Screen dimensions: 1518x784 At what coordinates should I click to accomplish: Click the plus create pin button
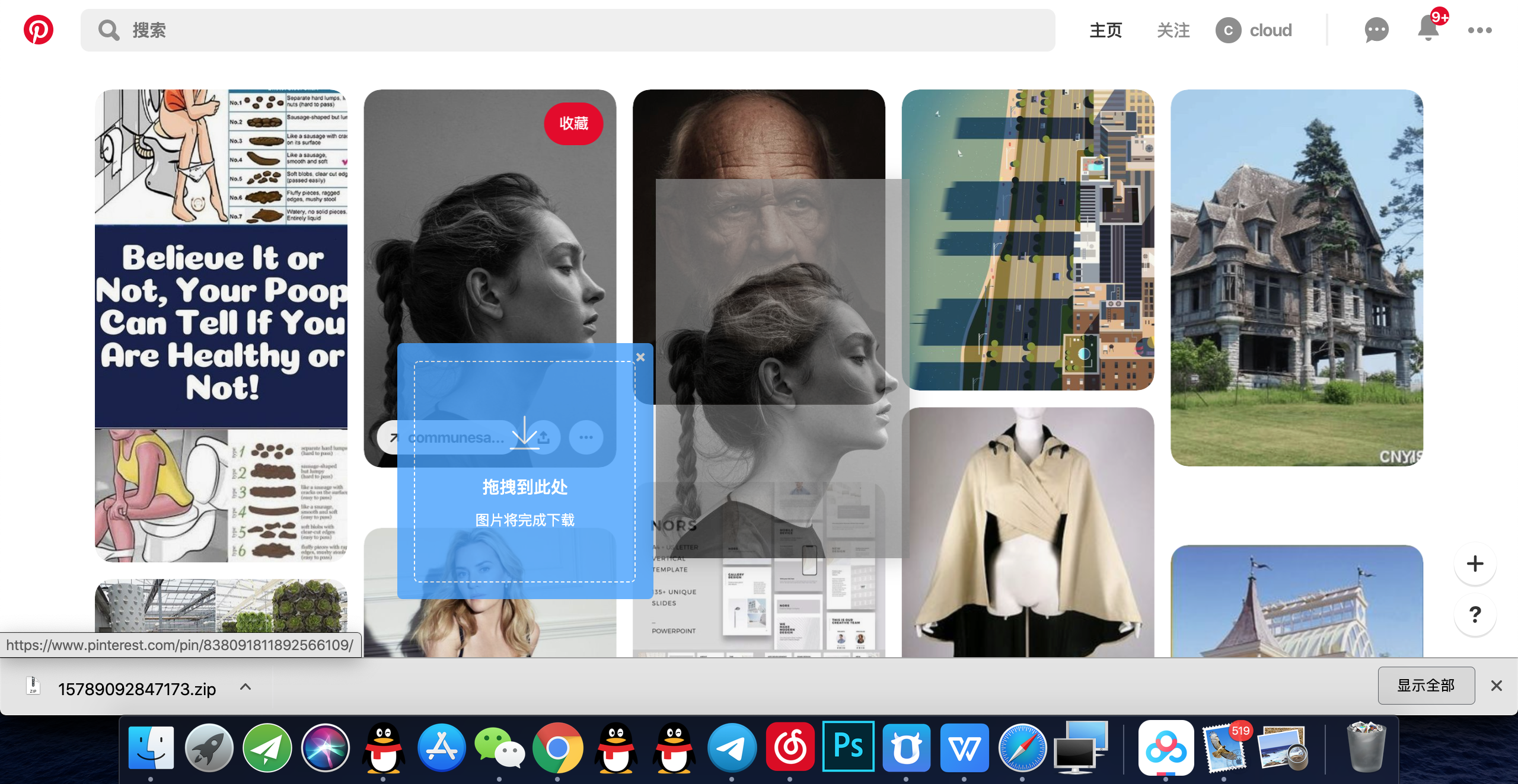[1475, 564]
